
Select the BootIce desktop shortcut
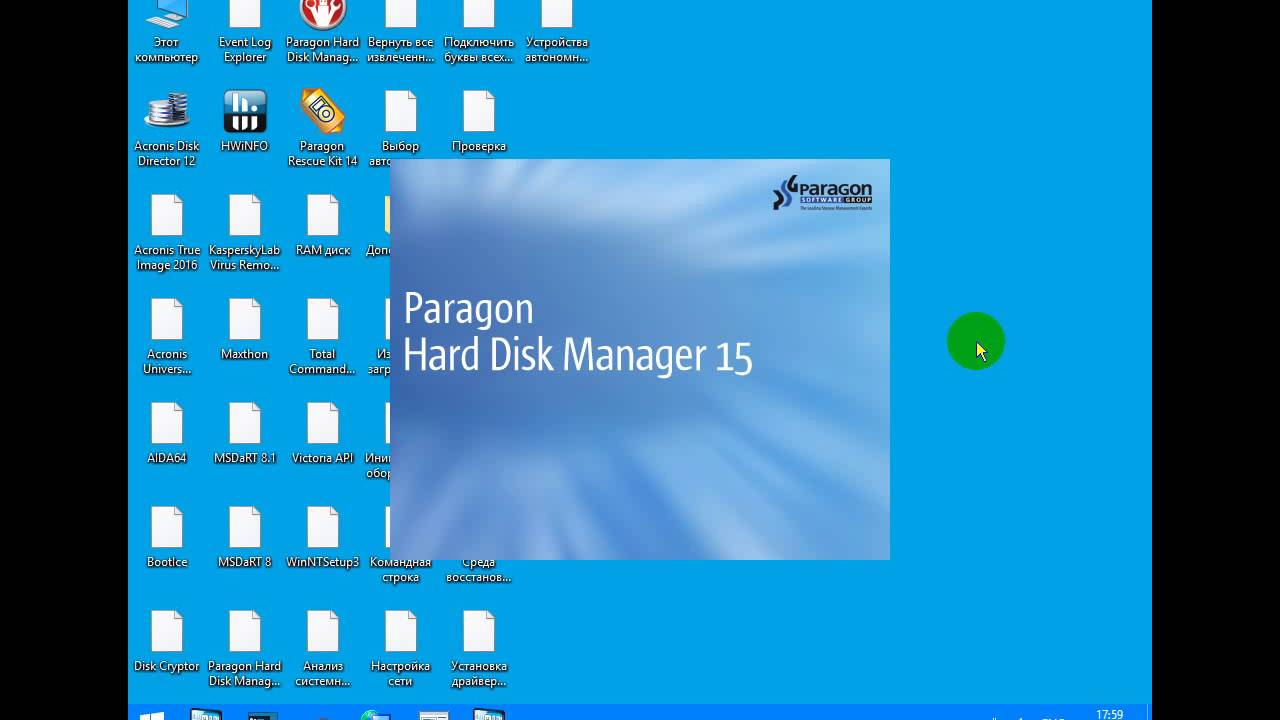click(167, 538)
